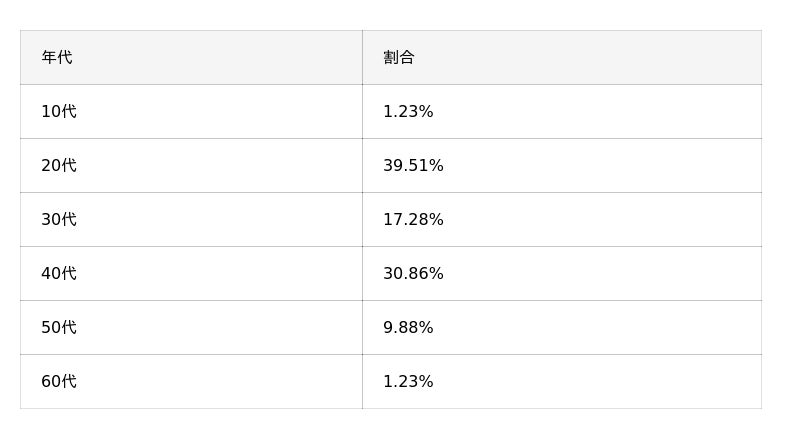
Task: Select the 30代 row label
Action: (x=59, y=220)
